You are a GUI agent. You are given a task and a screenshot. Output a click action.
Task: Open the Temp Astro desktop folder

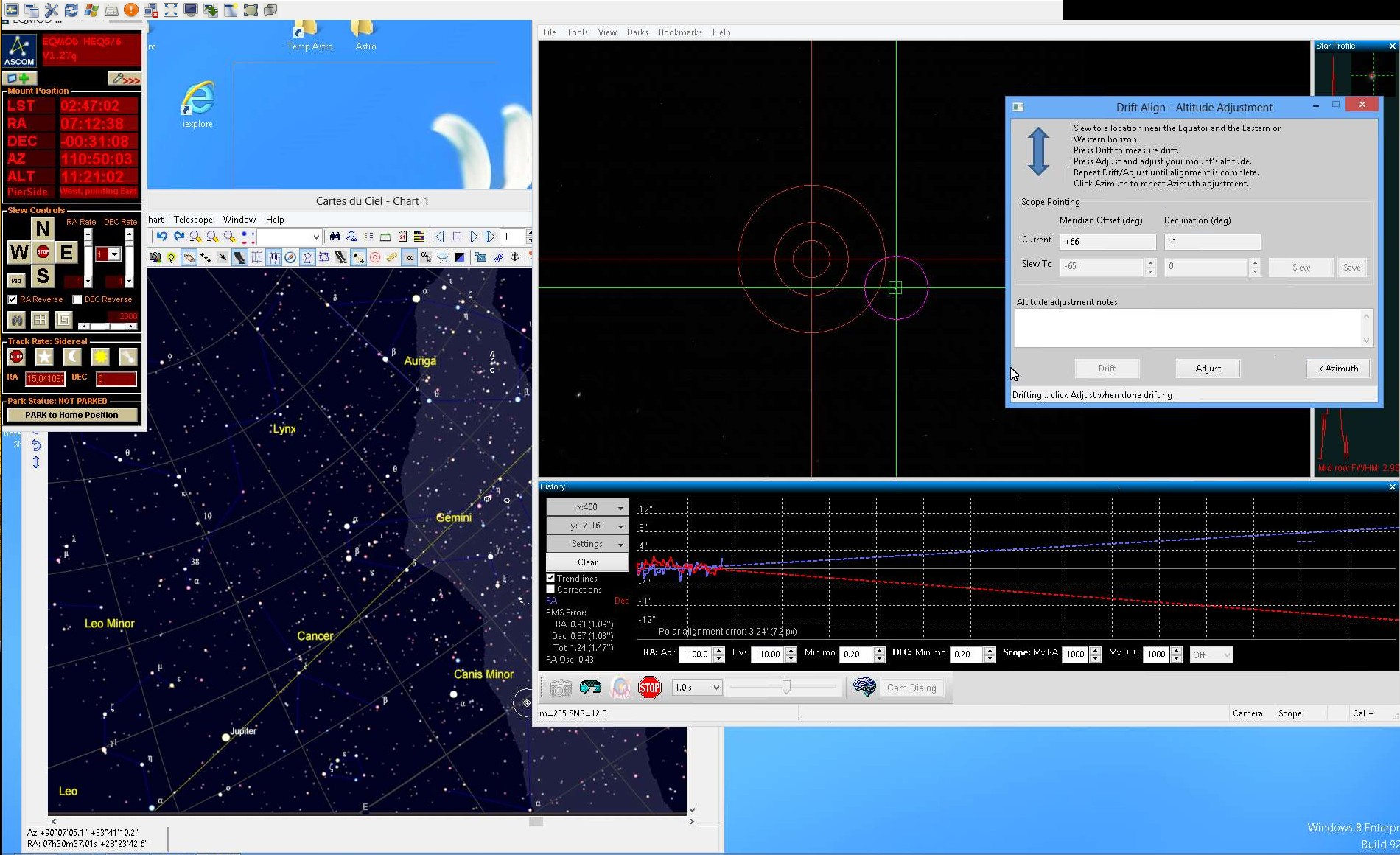pyautogui.click(x=309, y=36)
